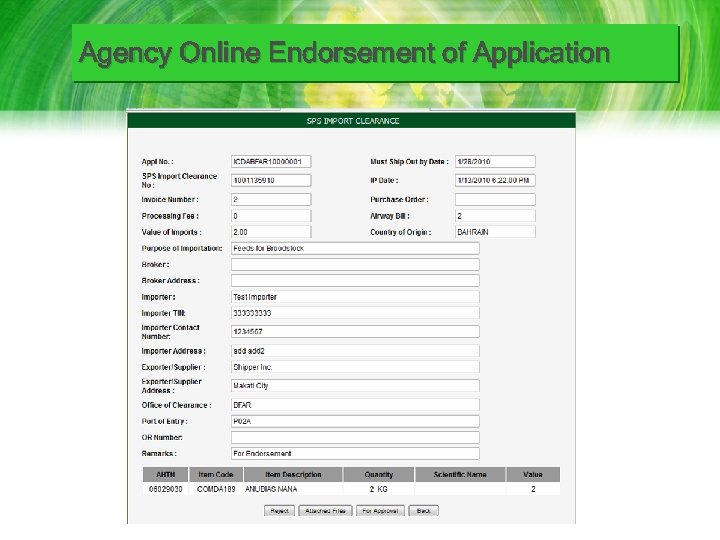Click the Purpose of Importation field
The image size is (720, 540).
tap(355, 248)
